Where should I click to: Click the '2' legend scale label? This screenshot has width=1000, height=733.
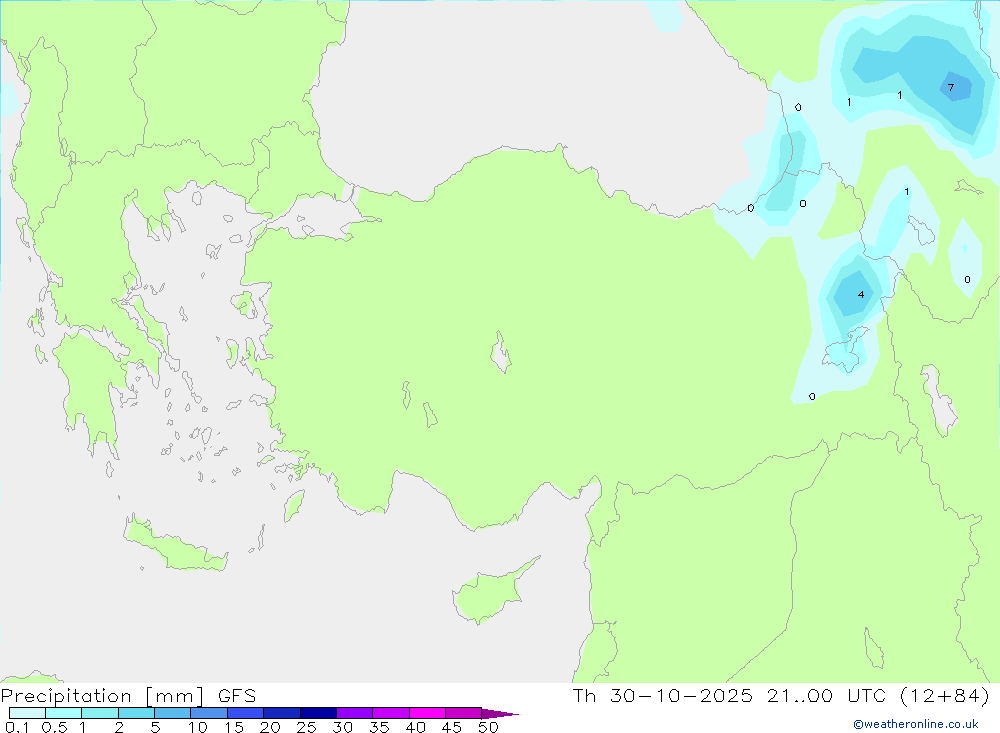pyautogui.click(x=119, y=727)
